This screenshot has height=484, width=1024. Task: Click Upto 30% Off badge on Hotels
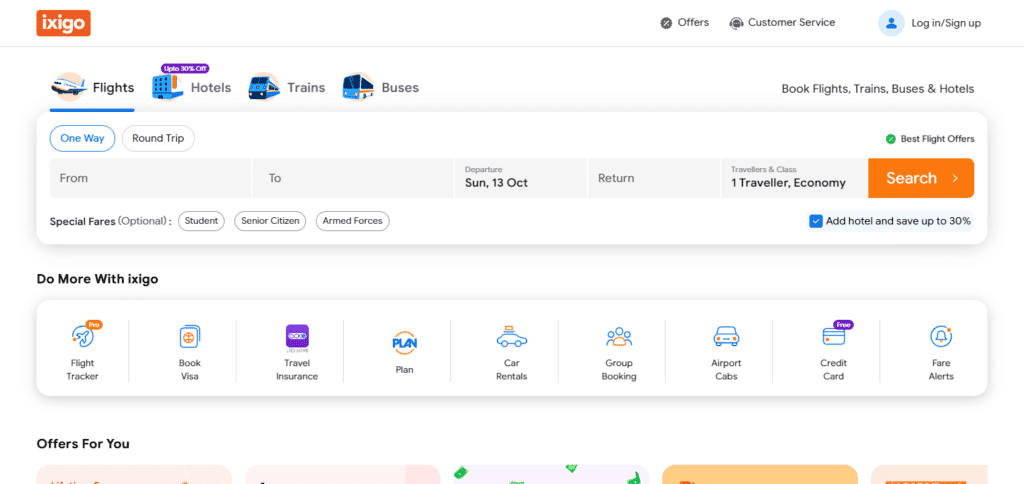185,69
